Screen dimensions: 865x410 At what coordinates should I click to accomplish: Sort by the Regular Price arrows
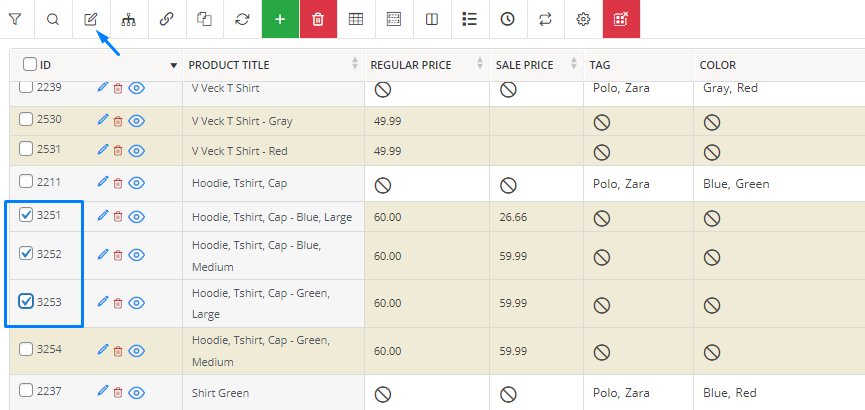point(479,64)
